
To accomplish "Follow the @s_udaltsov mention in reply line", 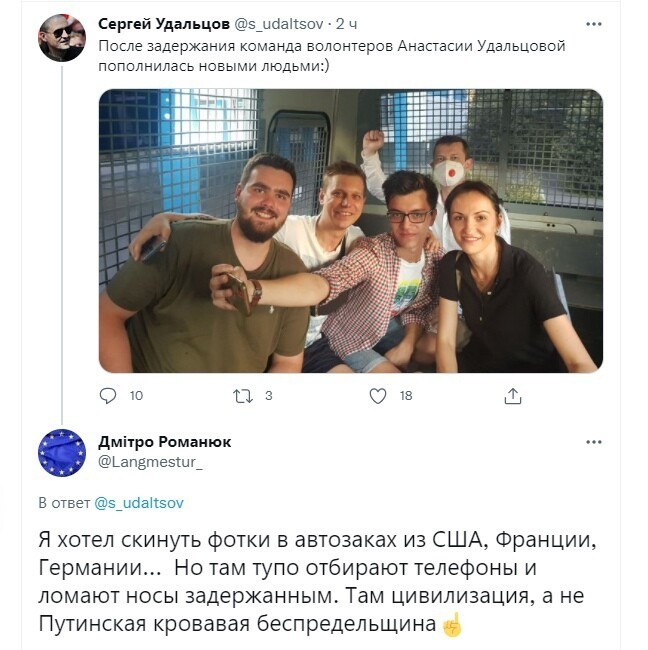I will (x=139, y=503).
